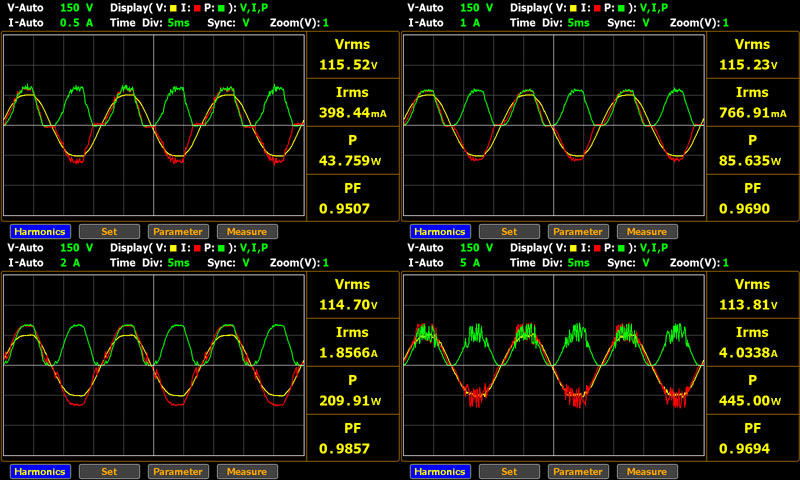Click the I-Auto 2 A range value
The width and height of the screenshot is (800, 480).
(70, 263)
